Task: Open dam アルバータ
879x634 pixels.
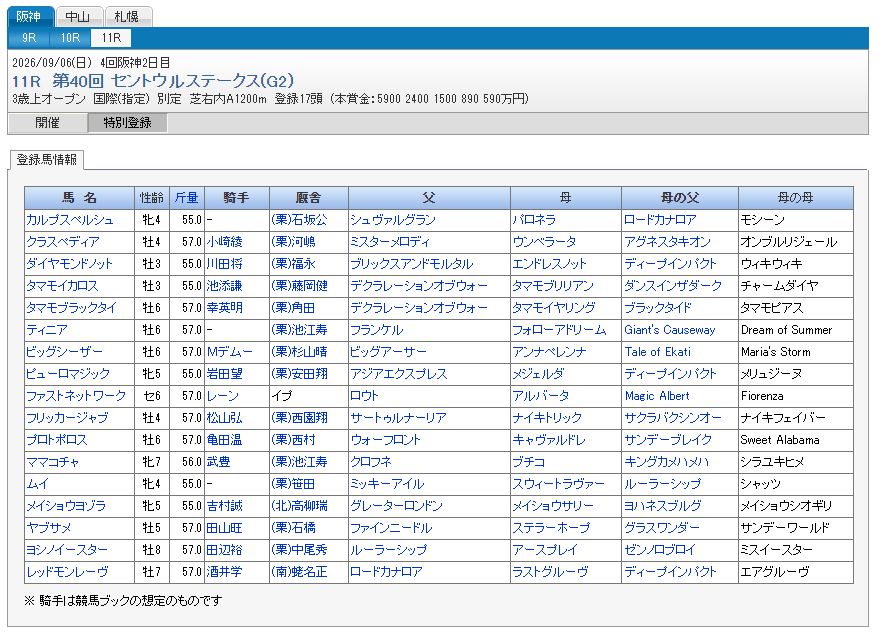Action: (x=541, y=396)
